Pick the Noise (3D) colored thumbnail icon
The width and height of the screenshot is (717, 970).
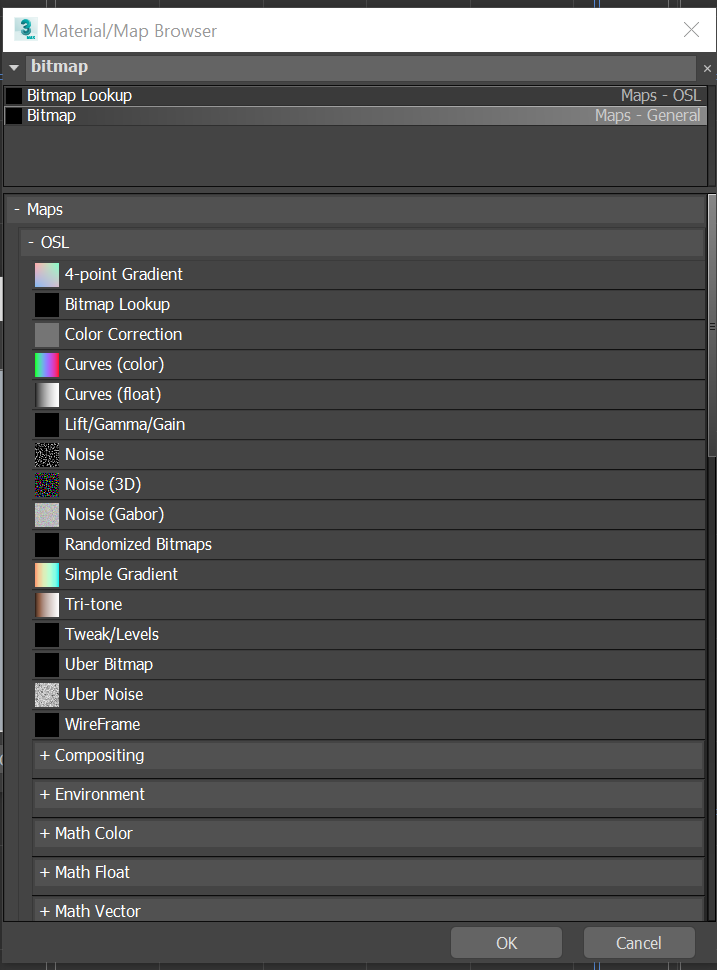tap(47, 485)
